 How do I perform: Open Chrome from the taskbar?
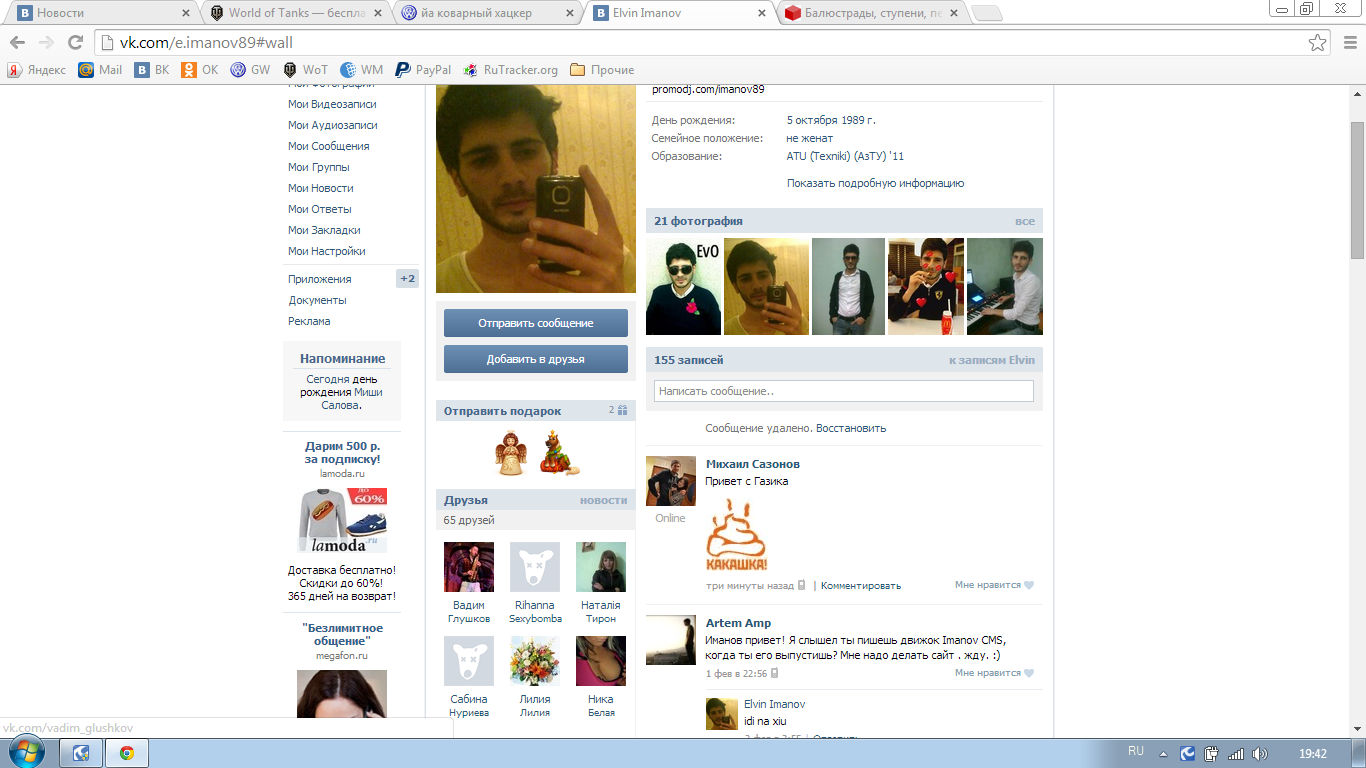(x=128, y=753)
